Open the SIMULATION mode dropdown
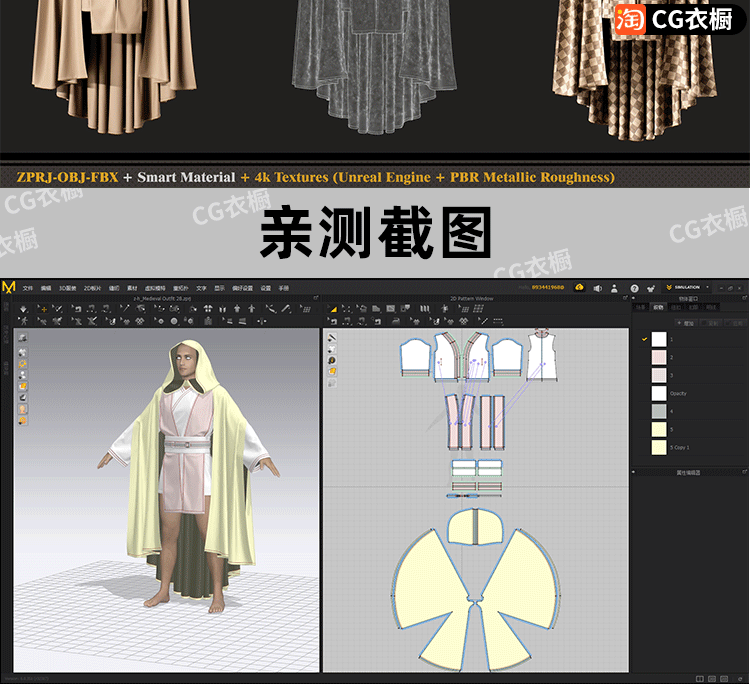The height and width of the screenshot is (684, 750). point(687,287)
